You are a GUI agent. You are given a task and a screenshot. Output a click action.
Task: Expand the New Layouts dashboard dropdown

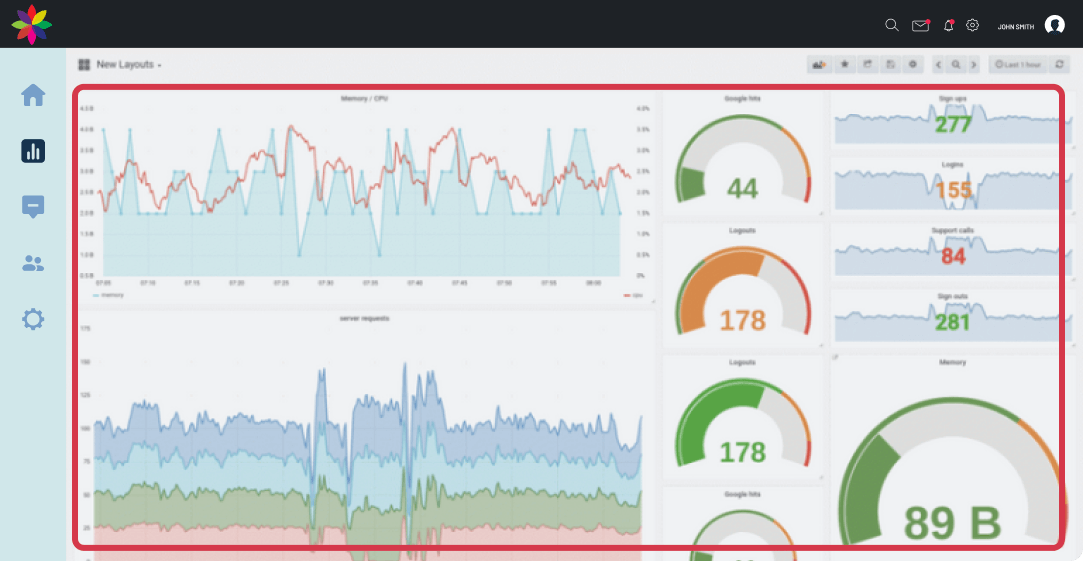[x=129, y=65]
